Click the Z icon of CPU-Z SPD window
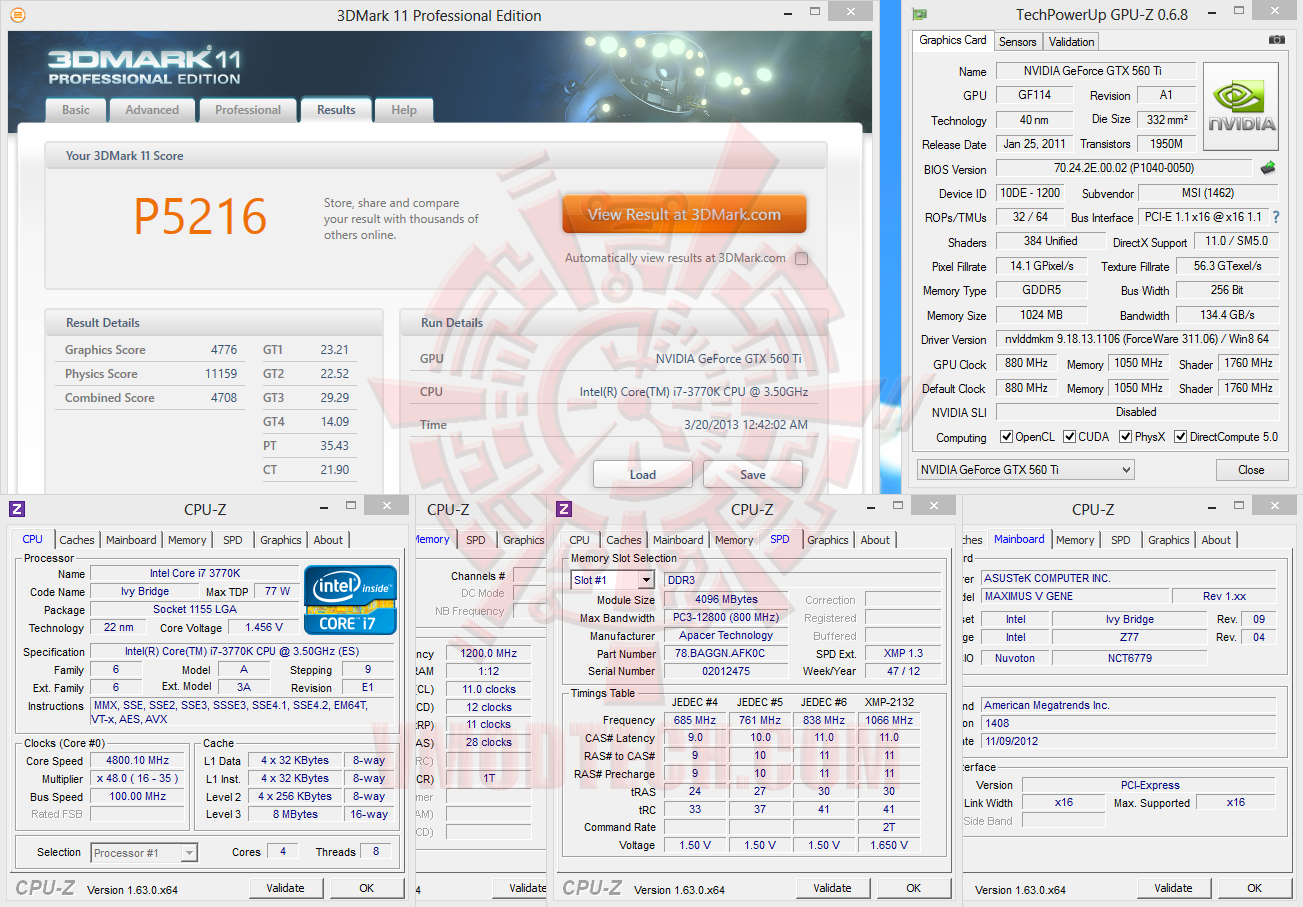The height and width of the screenshot is (907, 1303). point(564,509)
